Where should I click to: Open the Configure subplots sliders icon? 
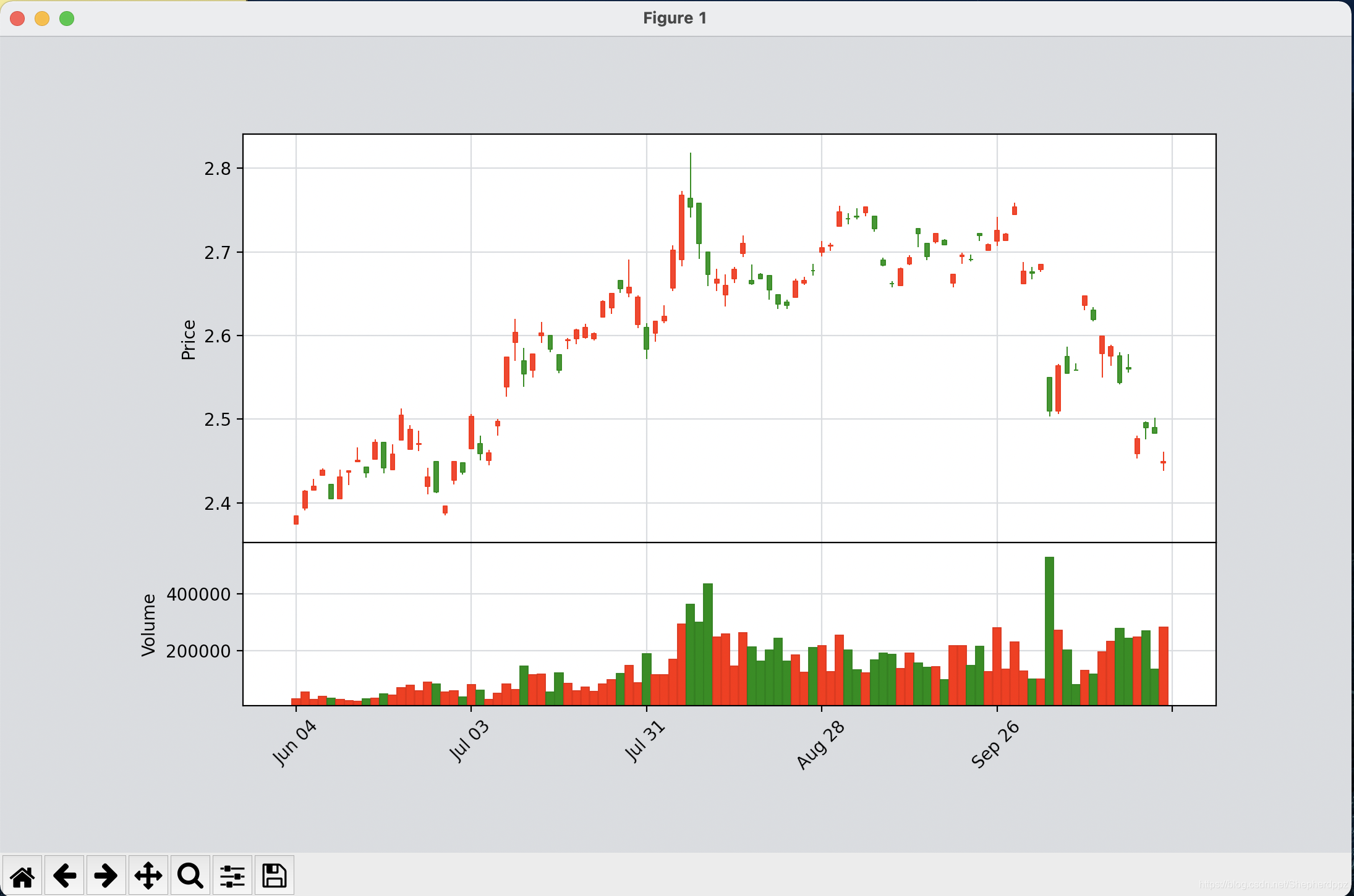click(x=232, y=876)
